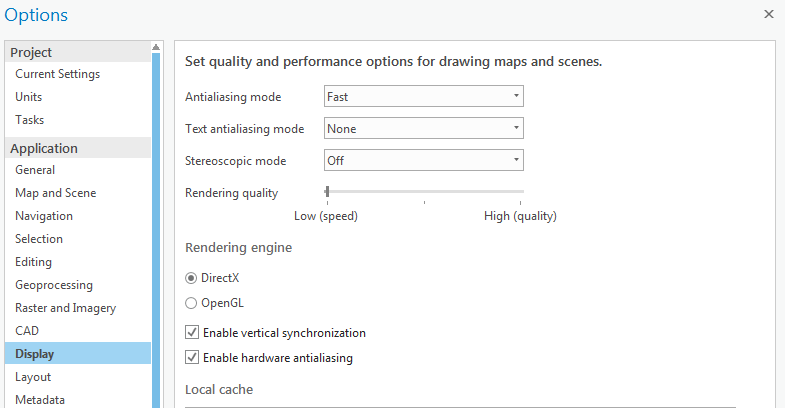
Task: Open the General application options
Action: pos(35,170)
